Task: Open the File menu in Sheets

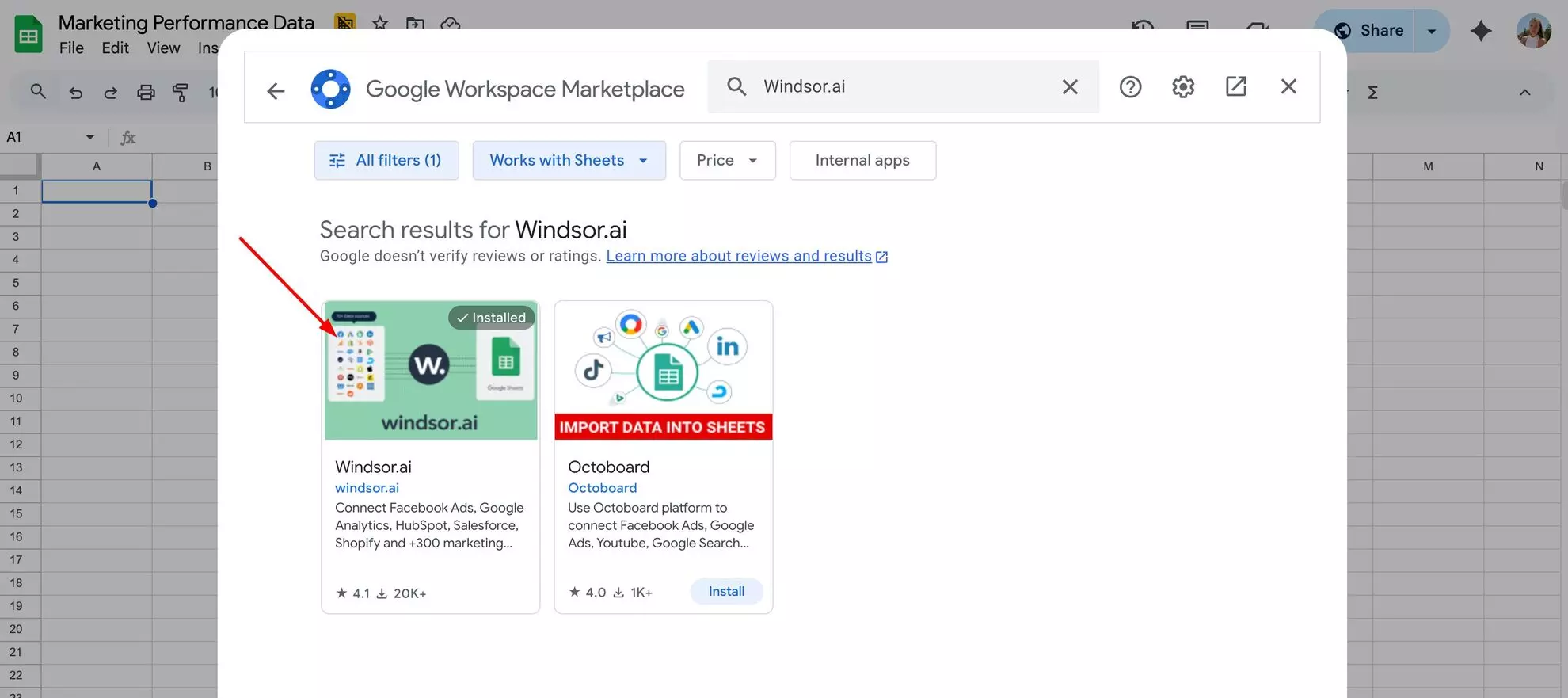Action: pos(71,48)
